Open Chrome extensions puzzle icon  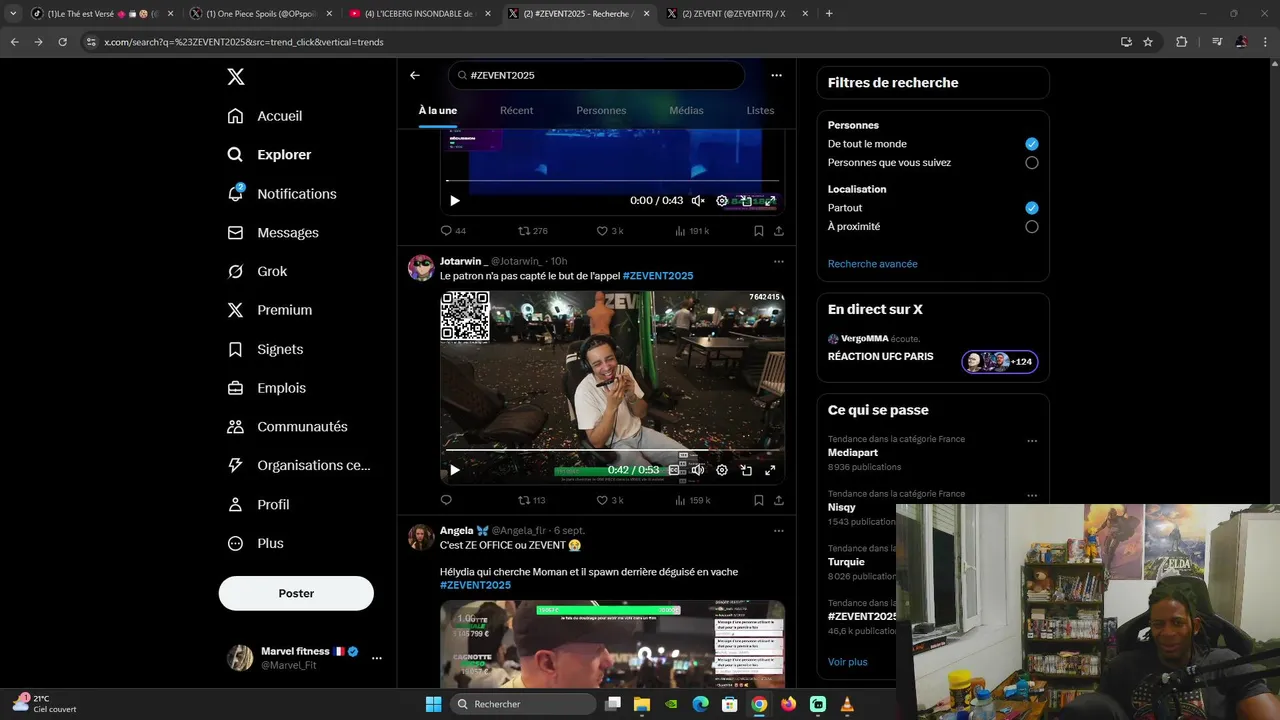tap(1181, 42)
